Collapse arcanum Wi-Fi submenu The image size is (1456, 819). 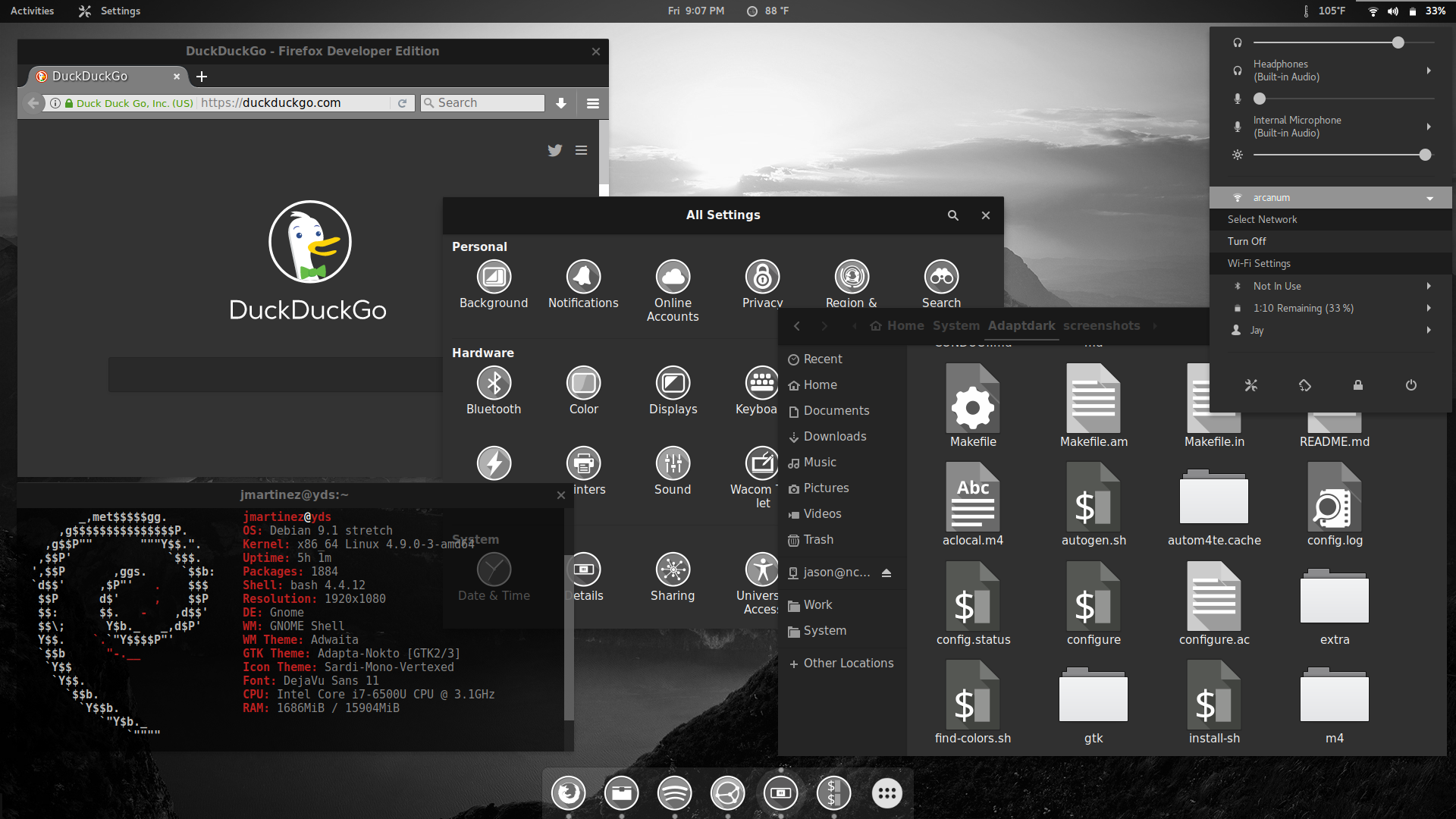[1429, 198]
